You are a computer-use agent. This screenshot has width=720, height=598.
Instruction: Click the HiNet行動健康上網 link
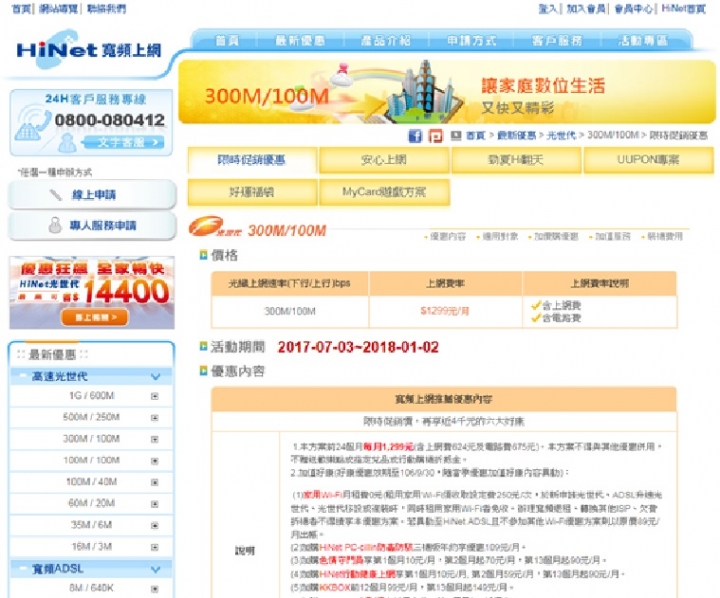[x=357, y=574]
